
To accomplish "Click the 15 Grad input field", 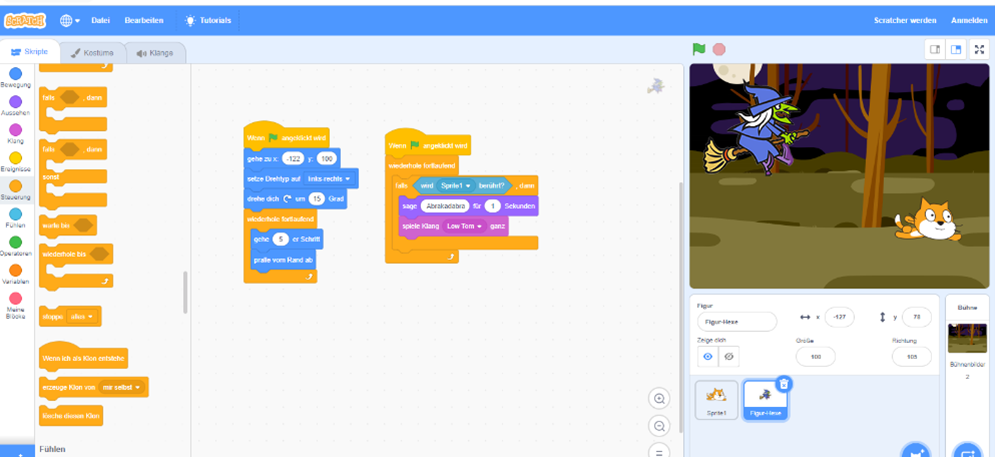I will click(x=317, y=199).
